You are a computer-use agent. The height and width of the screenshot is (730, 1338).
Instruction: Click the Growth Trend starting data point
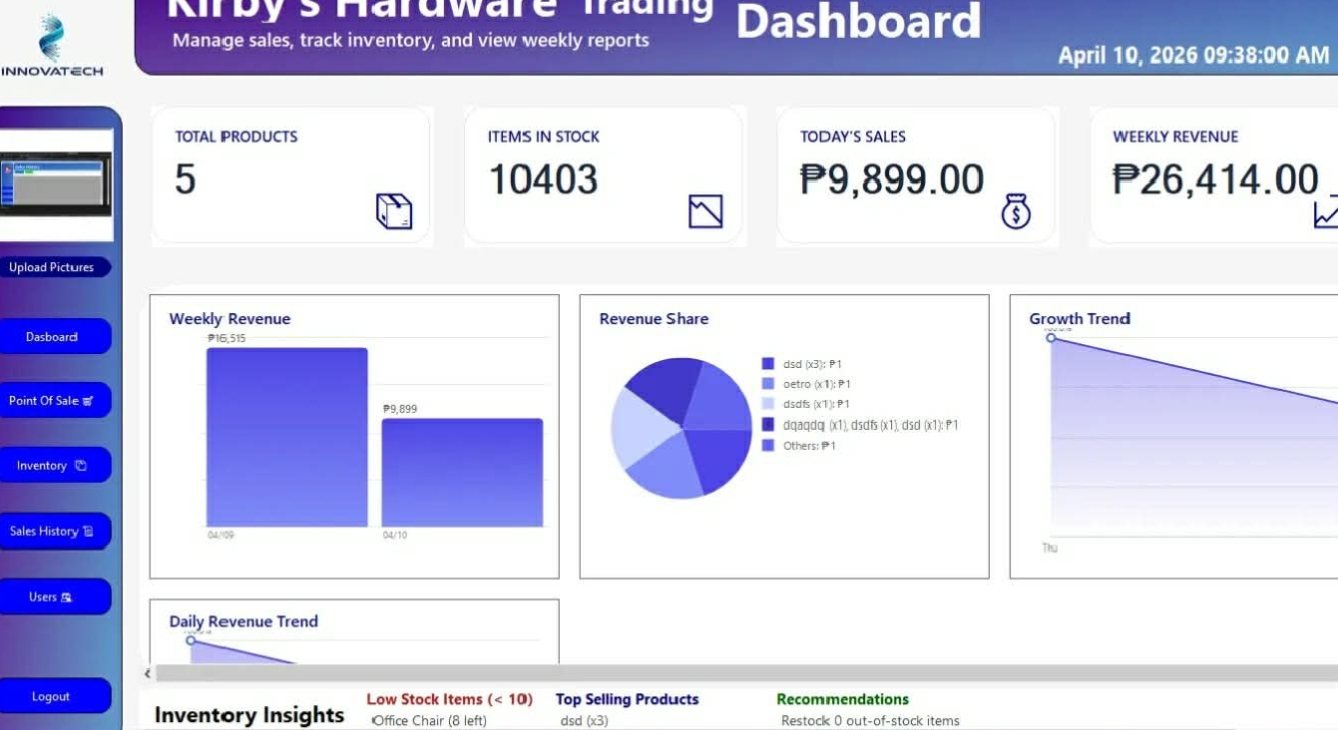tap(1051, 338)
